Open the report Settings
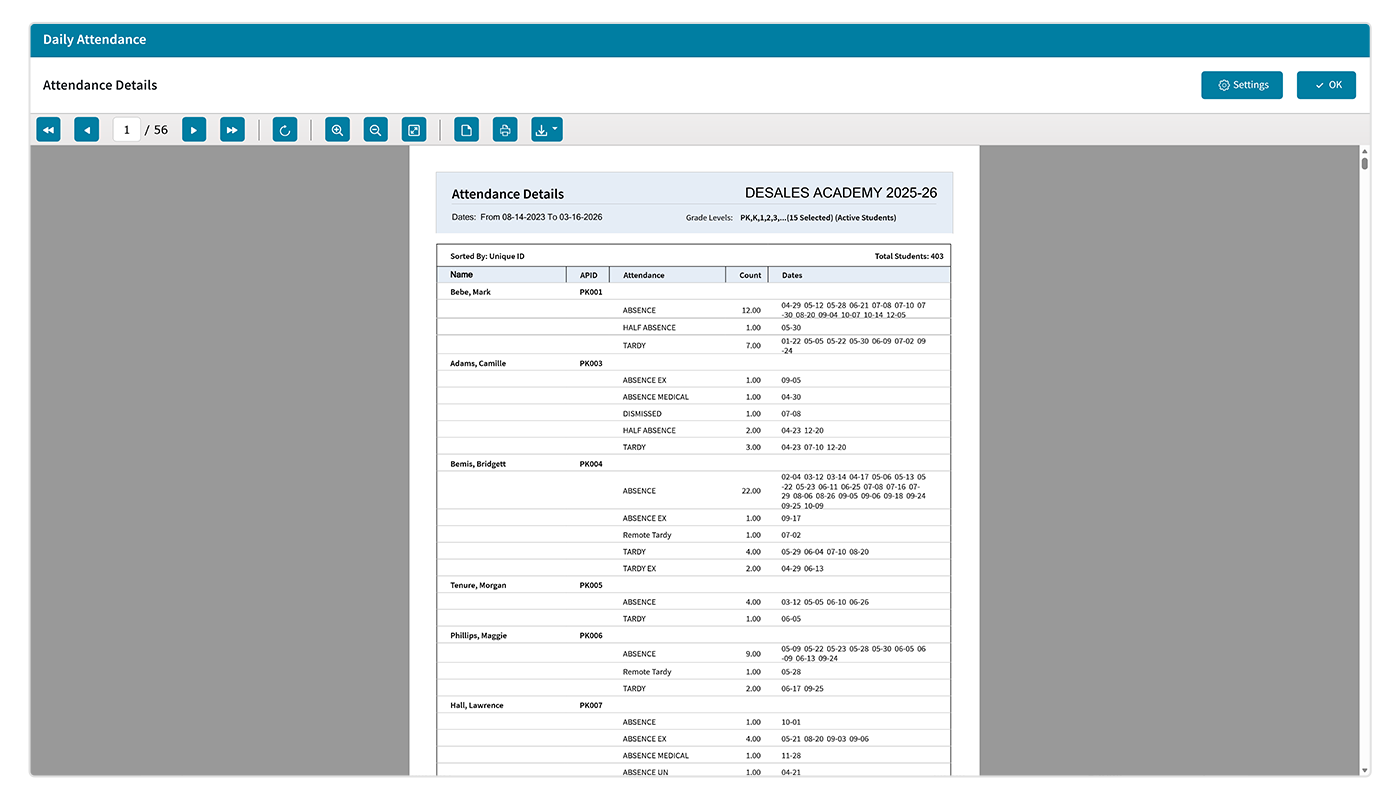1400x800 pixels. coord(1242,85)
